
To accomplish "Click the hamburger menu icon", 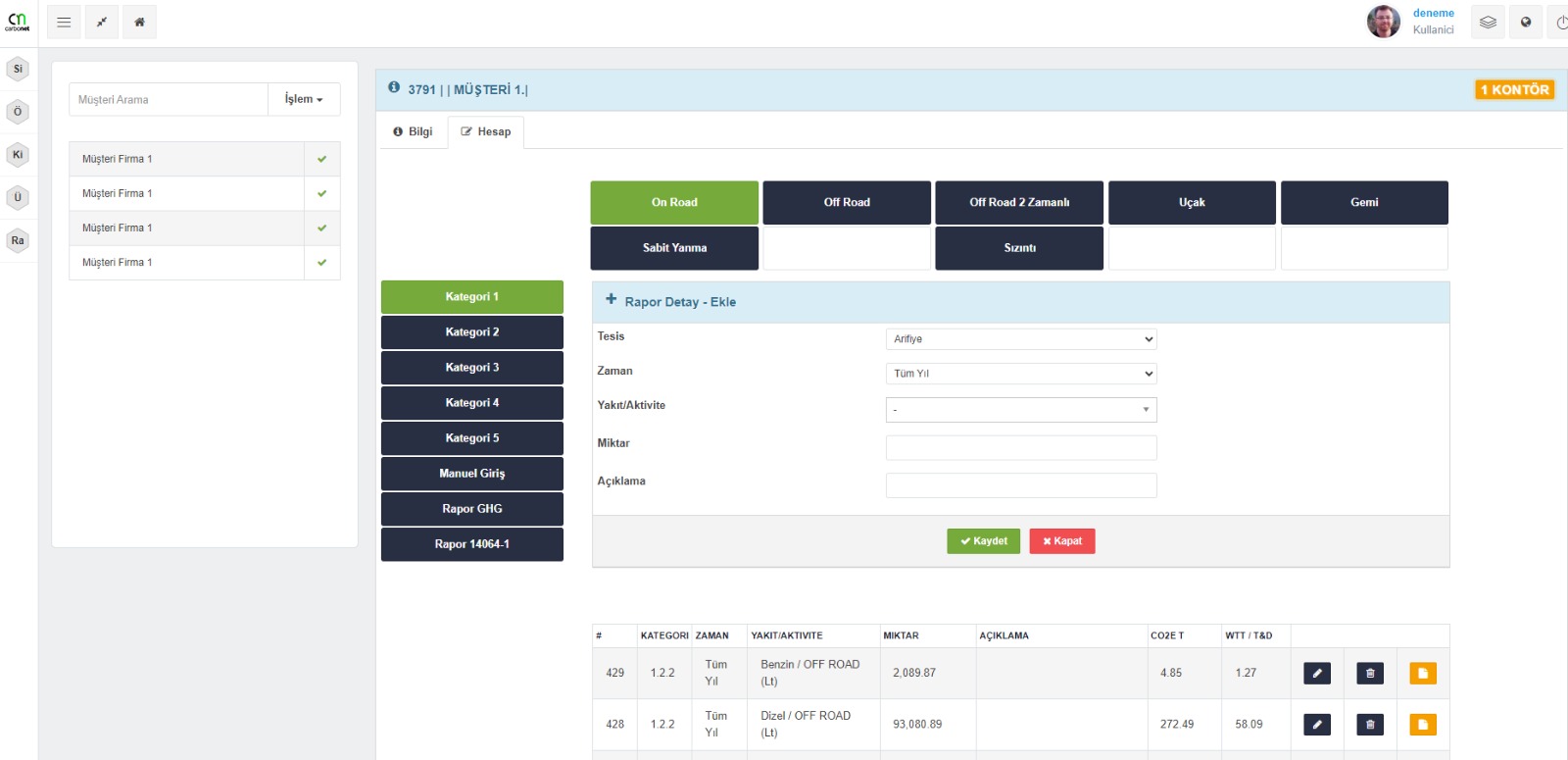I will tap(64, 23).
